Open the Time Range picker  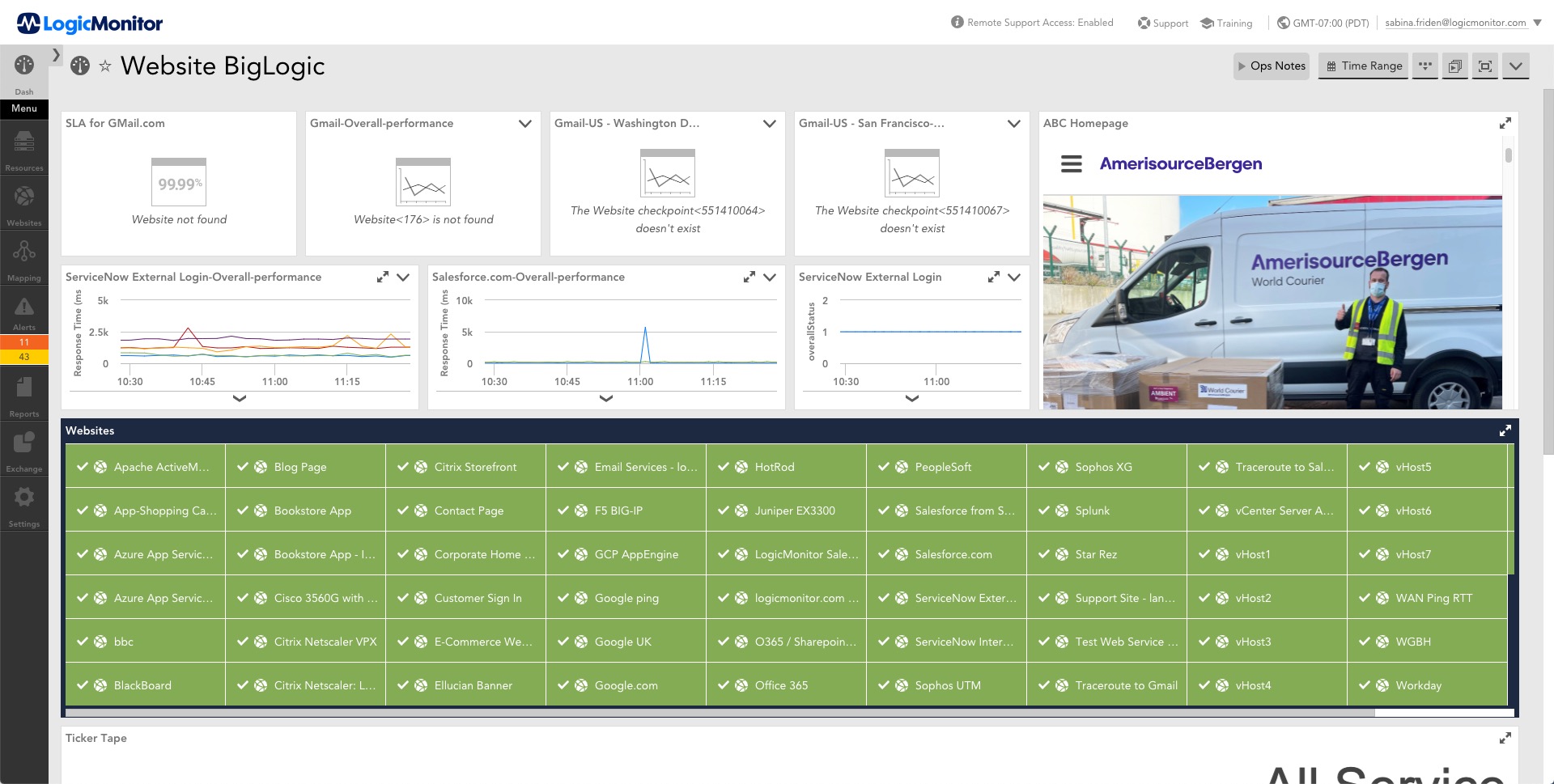point(1362,66)
